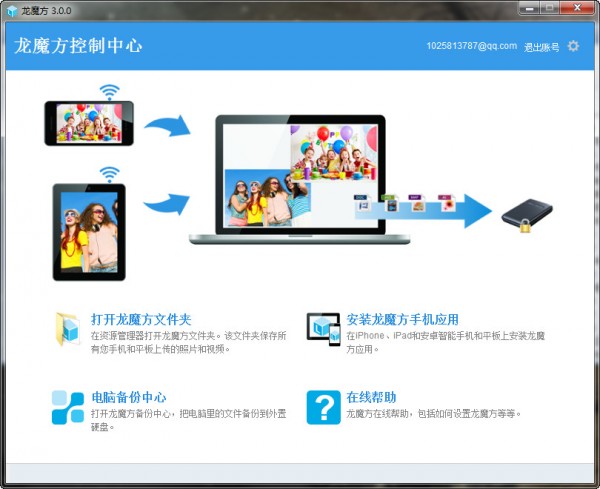Open 电脑备份中心 link
The image size is (600, 489).
coord(129,397)
